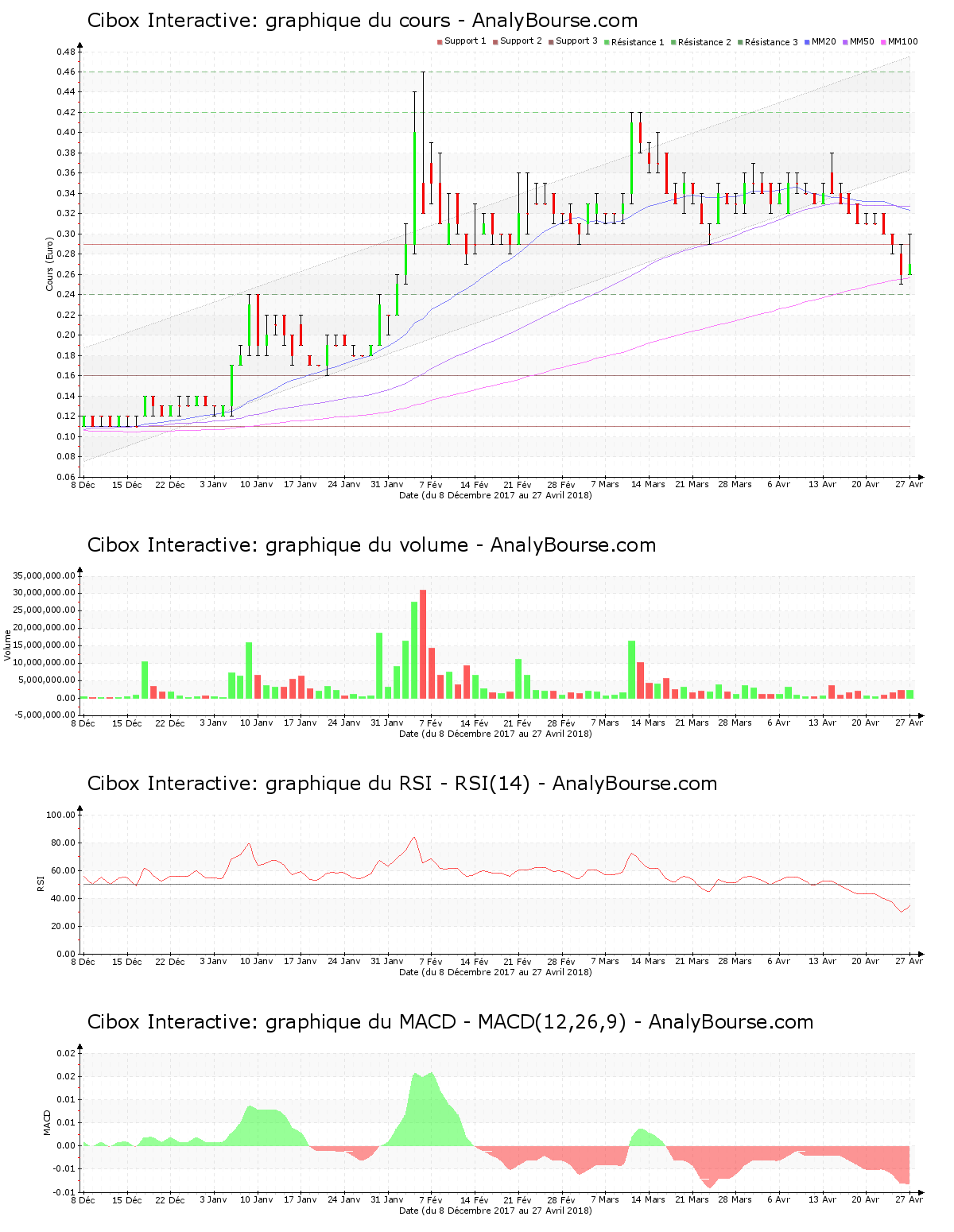Select the Résistance 1 legend entry
This screenshot has width=954, height=1232.
click(x=634, y=42)
